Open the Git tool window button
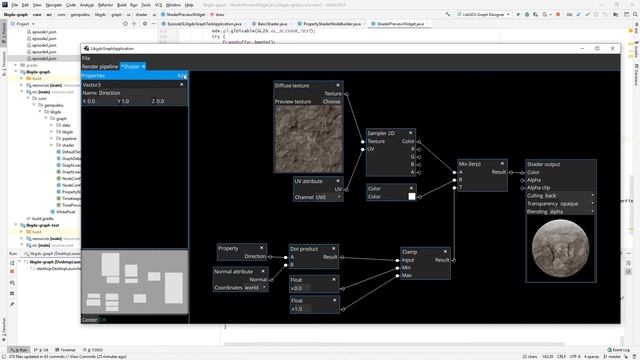Viewport: 640px width, 360px height. coord(41,350)
